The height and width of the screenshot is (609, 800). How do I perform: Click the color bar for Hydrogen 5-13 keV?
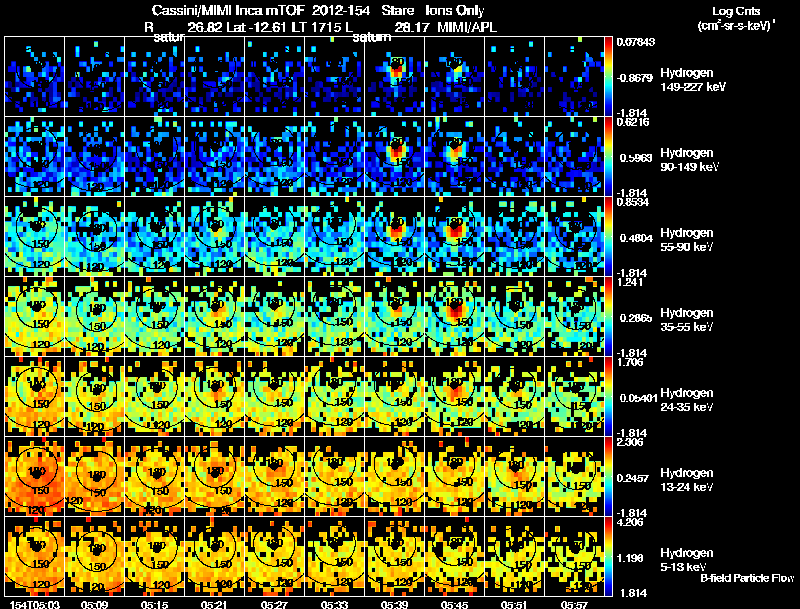tap(608, 557)
